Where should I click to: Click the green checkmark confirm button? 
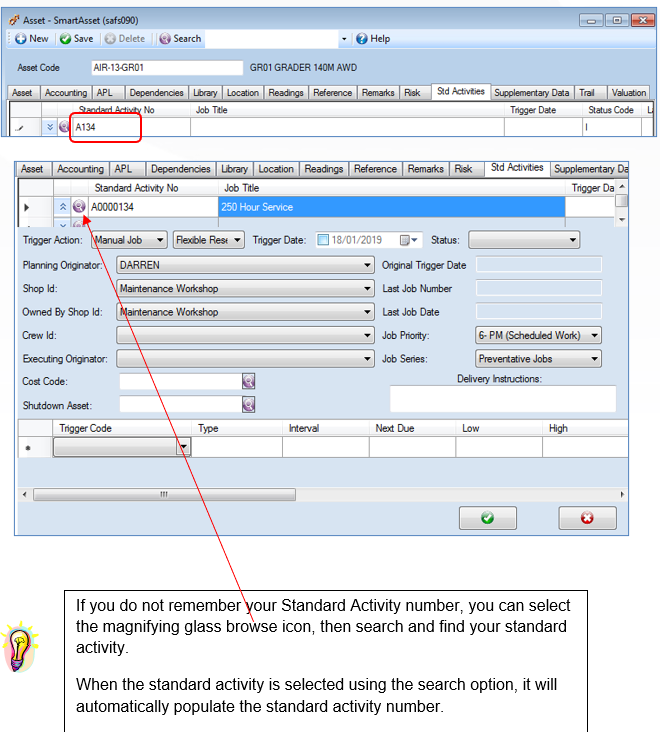487,518
